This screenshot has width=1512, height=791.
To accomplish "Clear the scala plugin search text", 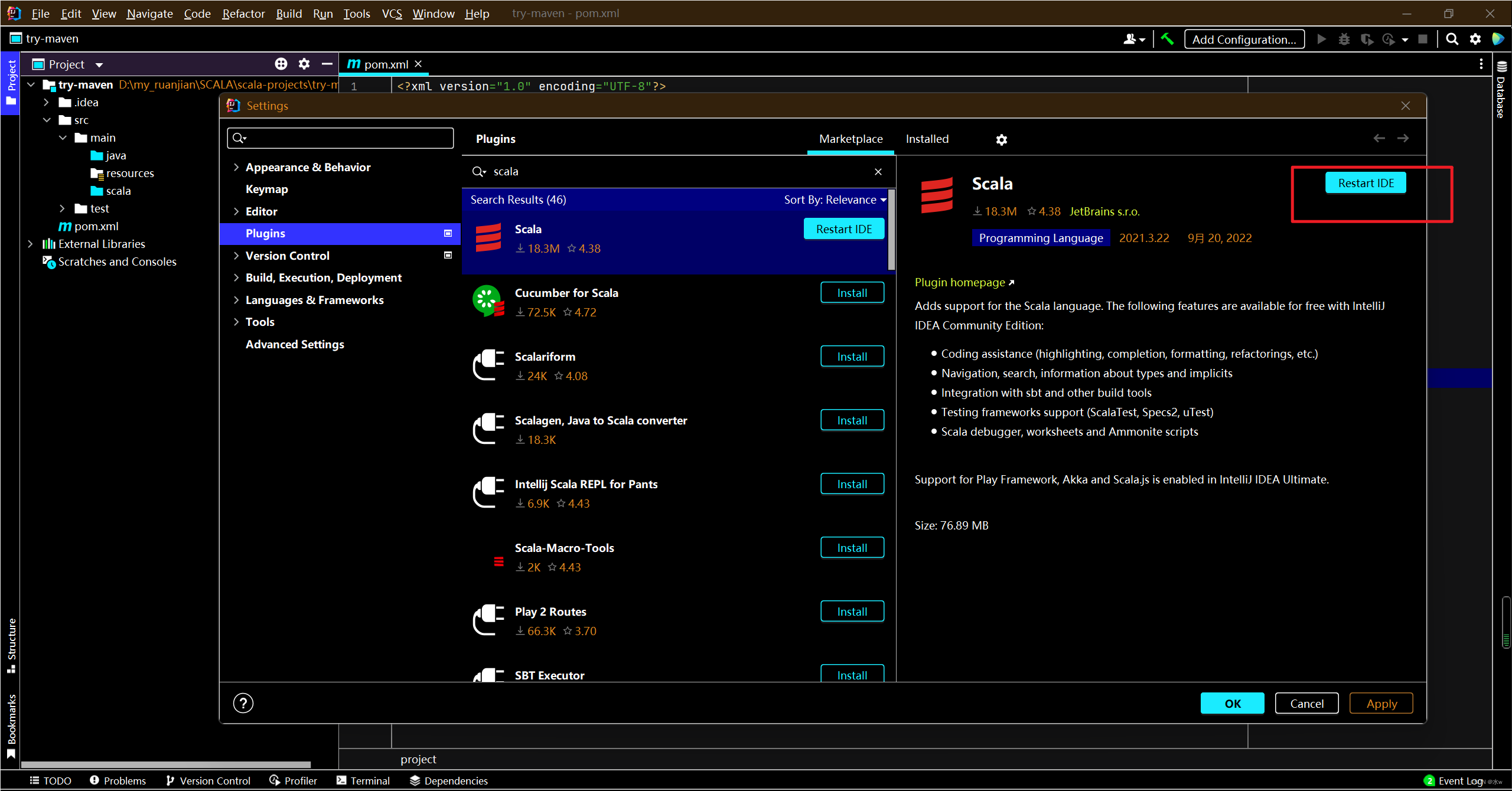I will 878,172.
